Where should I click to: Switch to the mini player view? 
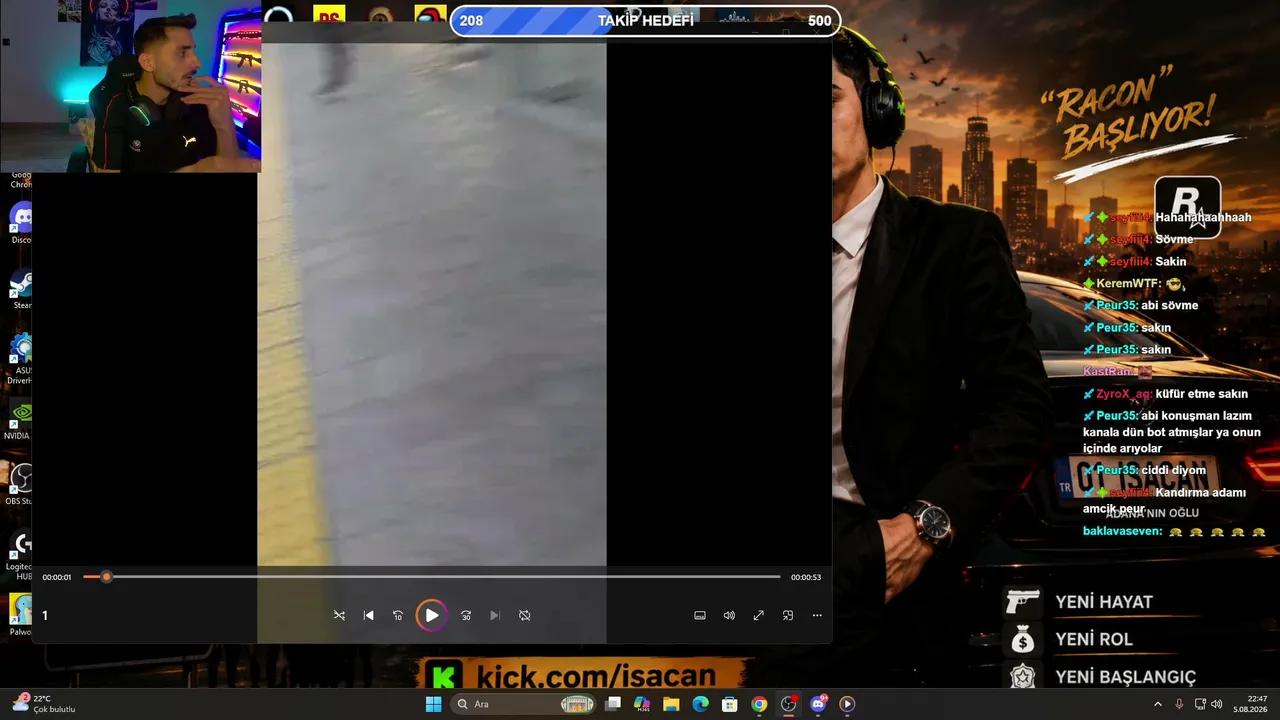[788, 615]
